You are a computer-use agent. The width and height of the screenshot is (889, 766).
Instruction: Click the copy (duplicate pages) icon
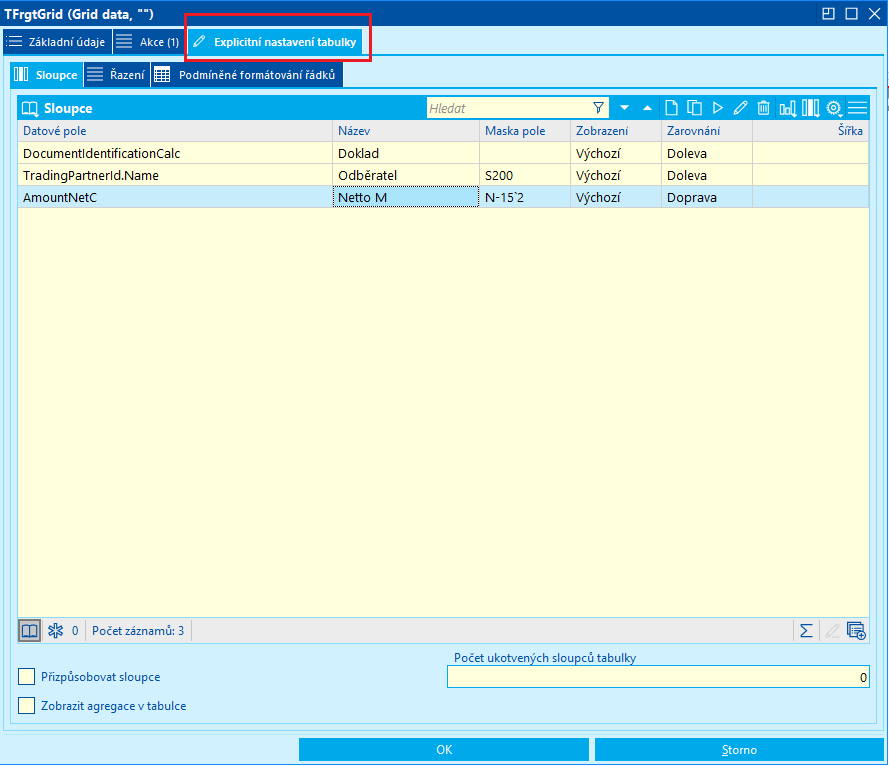click(695, 108)
